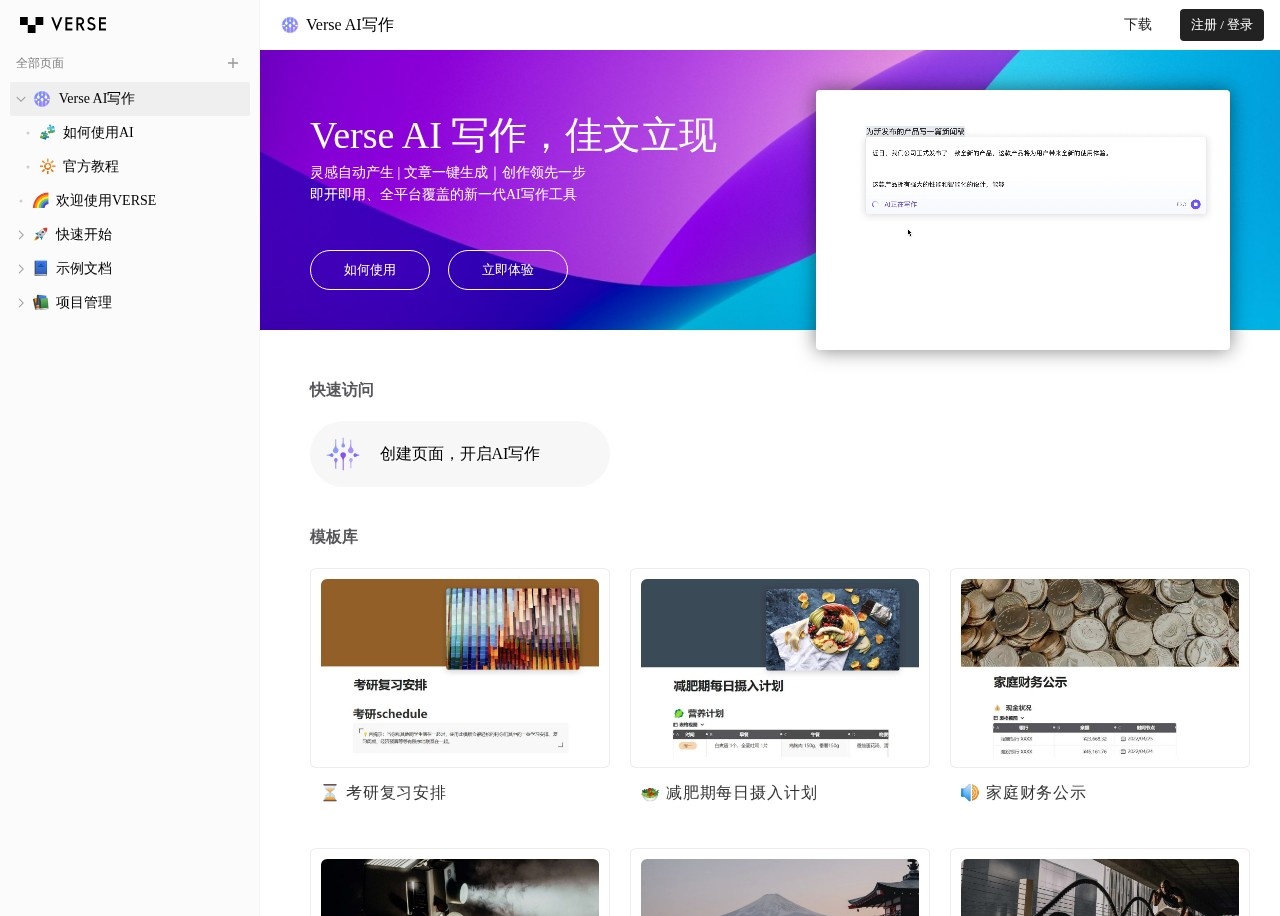Screen dimensions: 1280x916
Task: Click the Verse AI写作 header icon
Action: coord(290,25)
